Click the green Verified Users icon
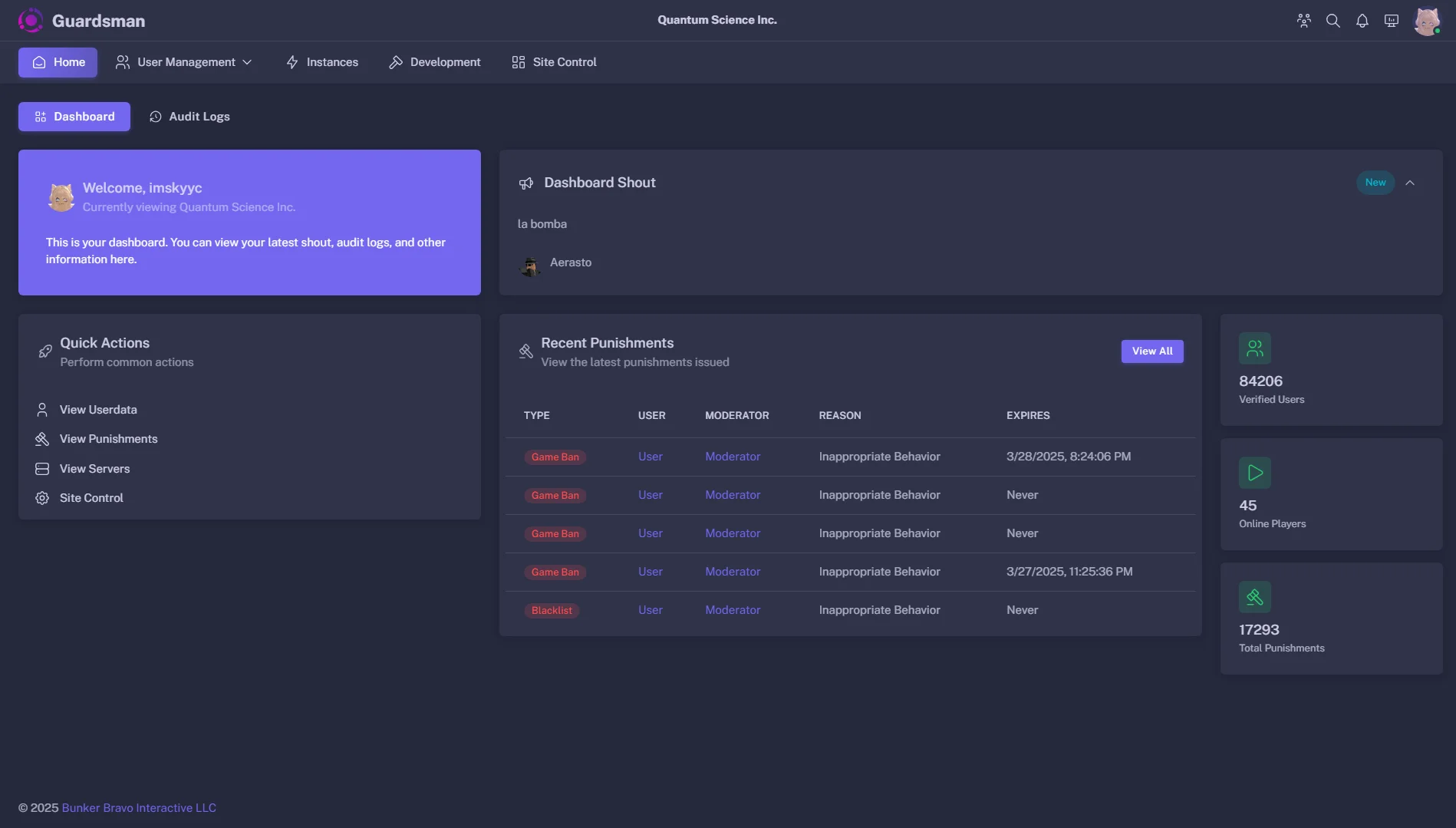This screenshot has width=1456, height=828. pos(1255,348)
